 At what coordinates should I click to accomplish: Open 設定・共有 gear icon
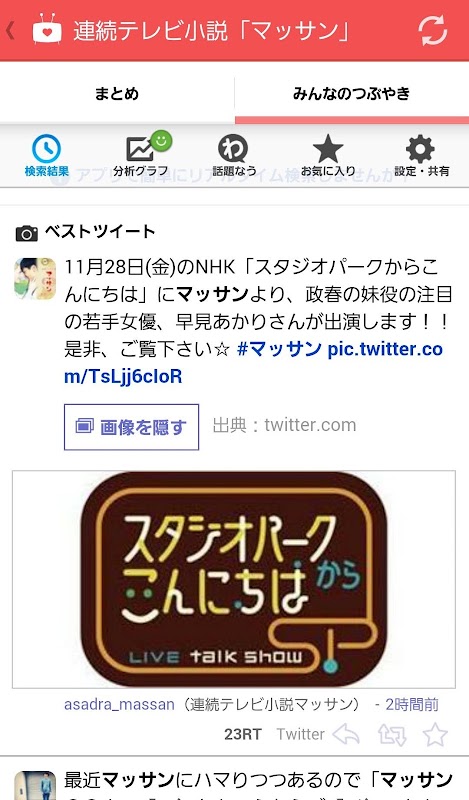420,148
